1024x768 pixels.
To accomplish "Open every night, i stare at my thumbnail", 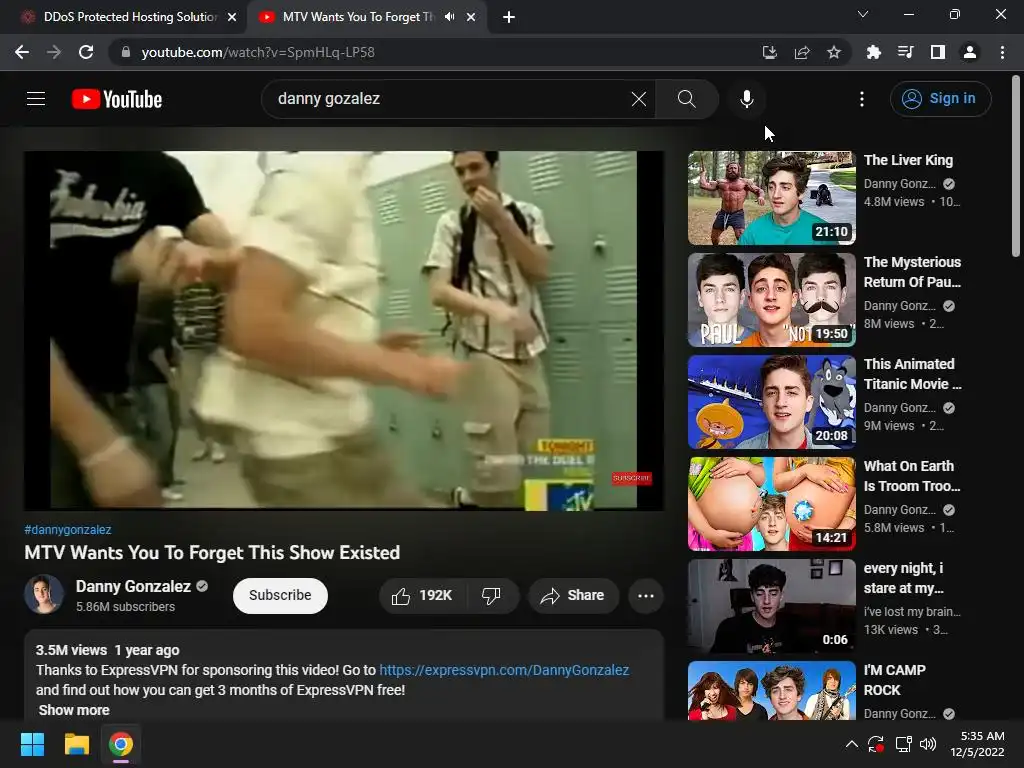I will 771,605.
